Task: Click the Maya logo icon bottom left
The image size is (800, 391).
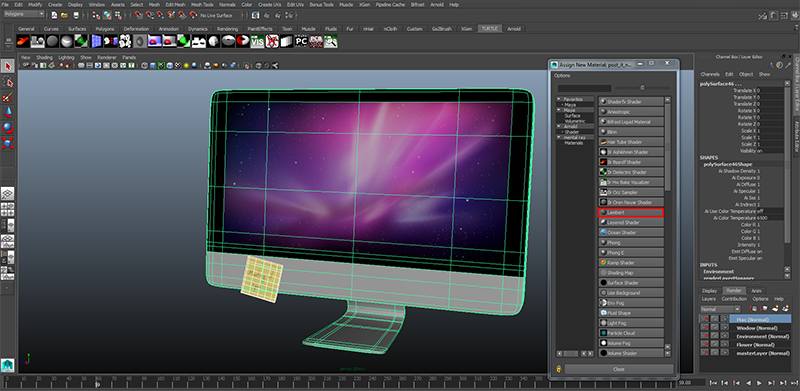Action: pos(8,364)
